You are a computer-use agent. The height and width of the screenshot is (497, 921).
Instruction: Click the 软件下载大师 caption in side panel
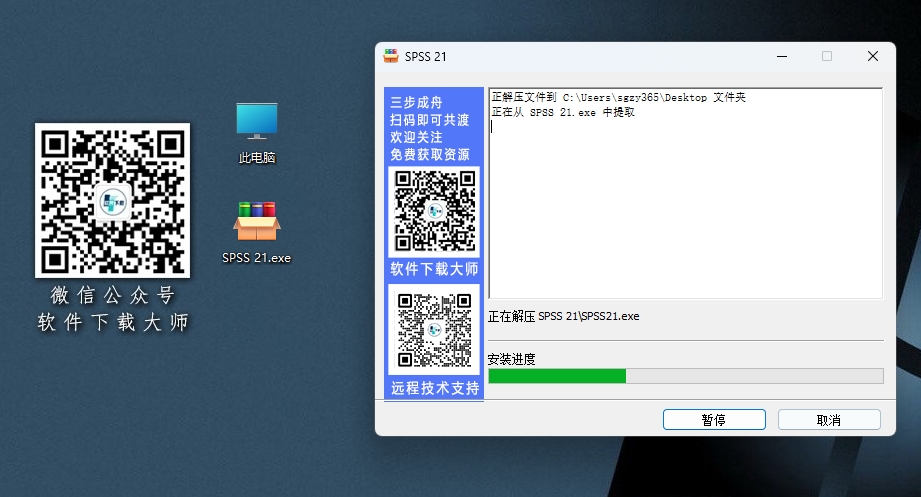(x=434, y=269)
